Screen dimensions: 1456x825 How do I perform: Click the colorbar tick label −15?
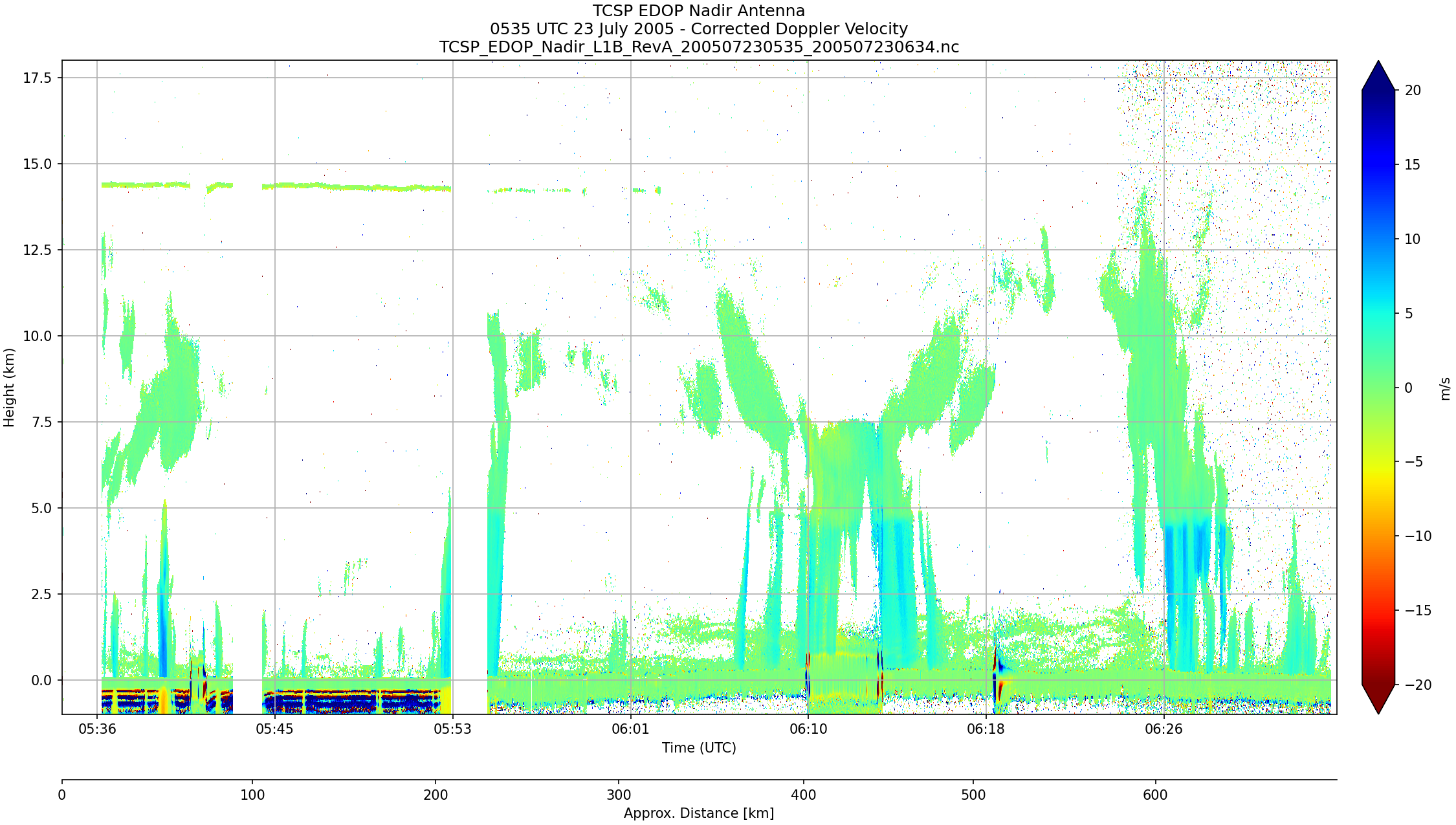(x=1418, y=611)
